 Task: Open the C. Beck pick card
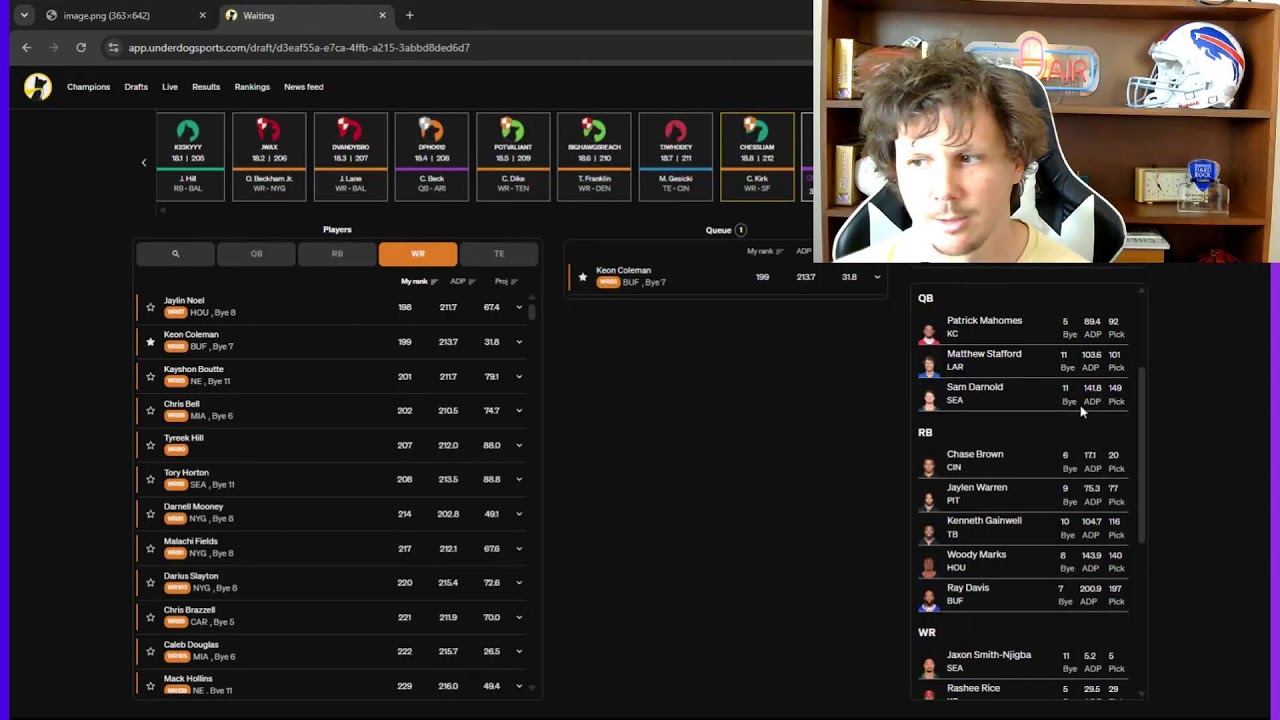431,157
